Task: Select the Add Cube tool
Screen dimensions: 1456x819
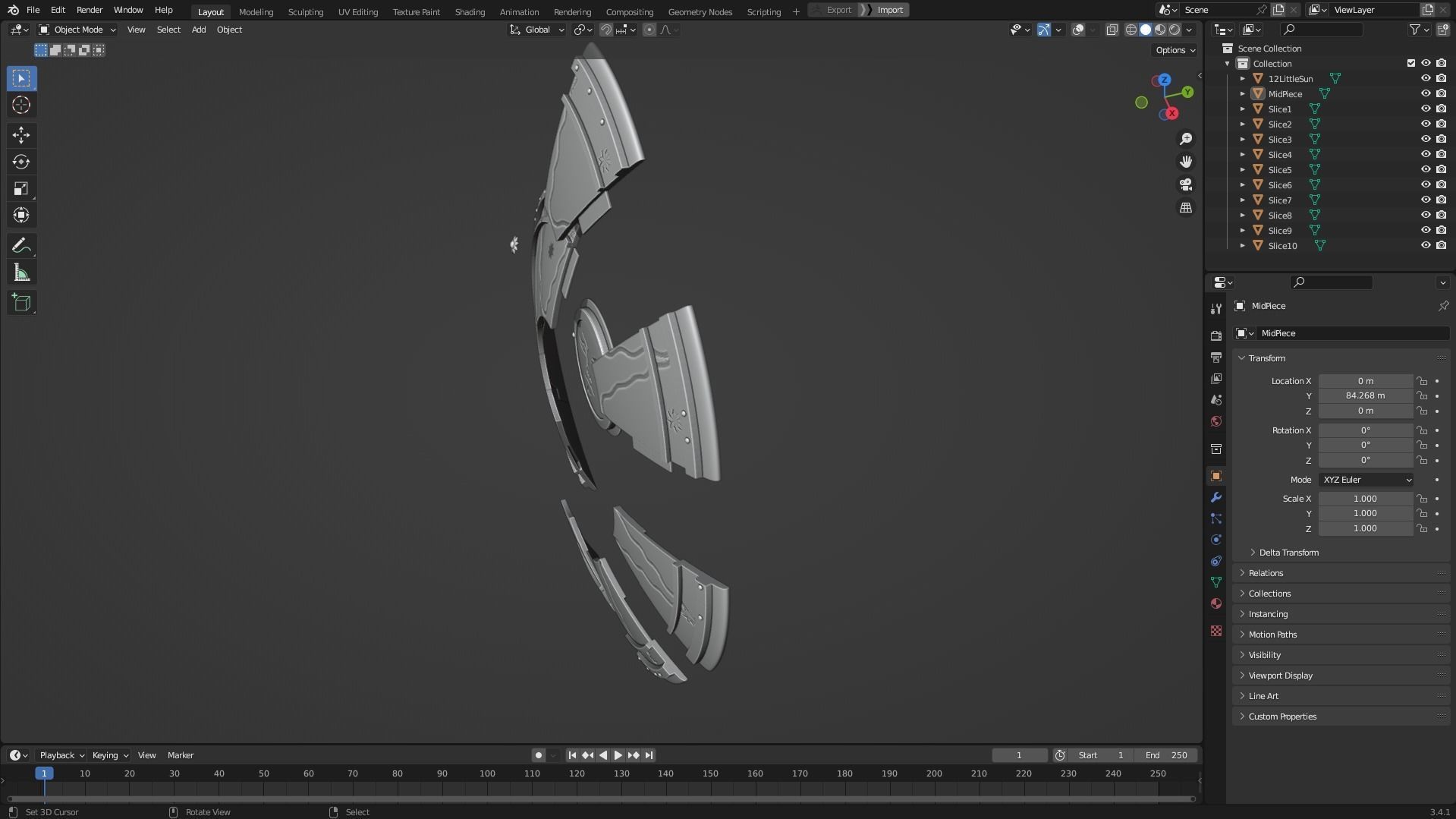Action: pyautogui.click(x=21, y=303)
